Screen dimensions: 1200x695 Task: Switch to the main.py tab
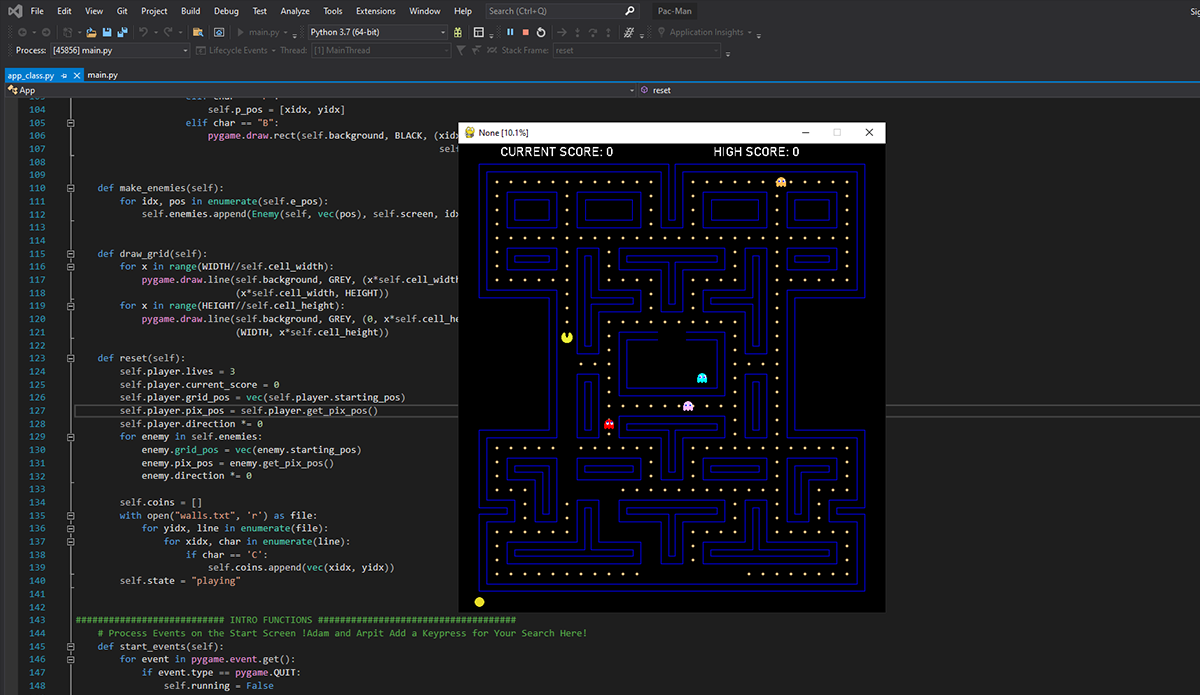[102, 75]
